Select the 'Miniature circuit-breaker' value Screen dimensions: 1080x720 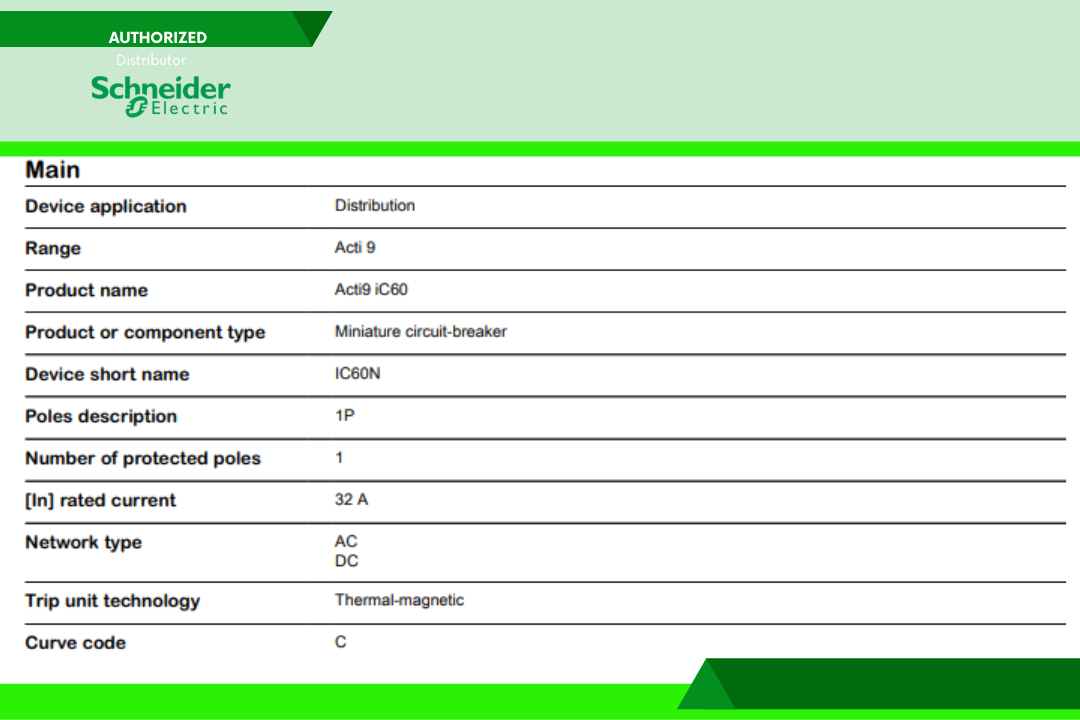coord(421,331)
